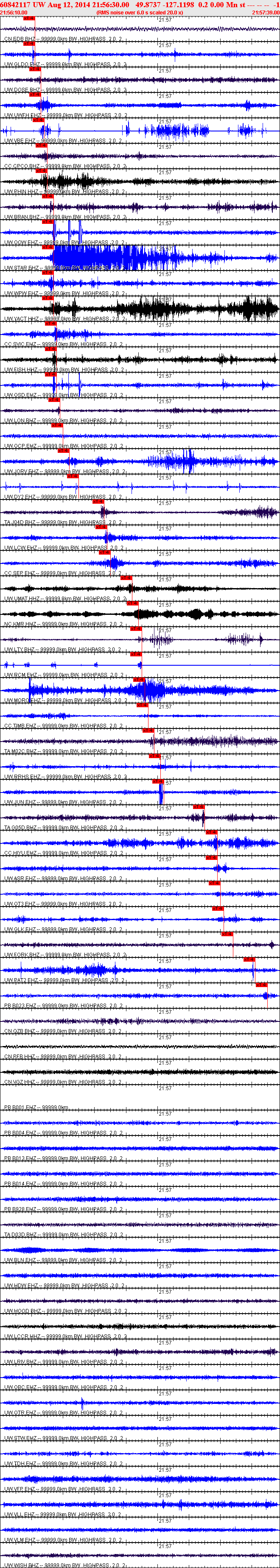280x1568 pixels.
Task: Select the UW YACT HHZ trace label
Action: pos(64,319)
